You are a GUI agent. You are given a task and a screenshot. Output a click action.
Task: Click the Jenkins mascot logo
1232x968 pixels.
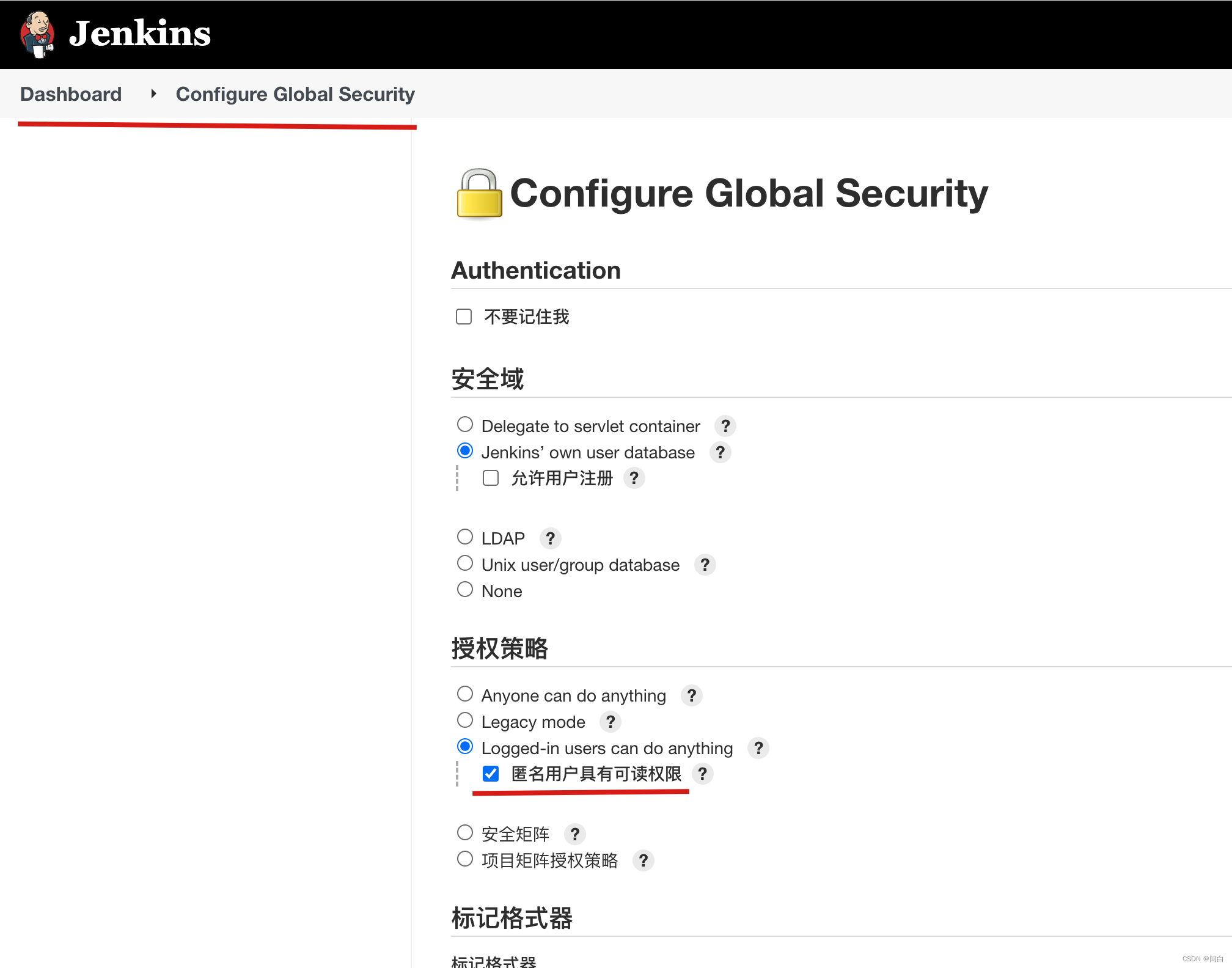pyautogui.click(x=37, y=34)
